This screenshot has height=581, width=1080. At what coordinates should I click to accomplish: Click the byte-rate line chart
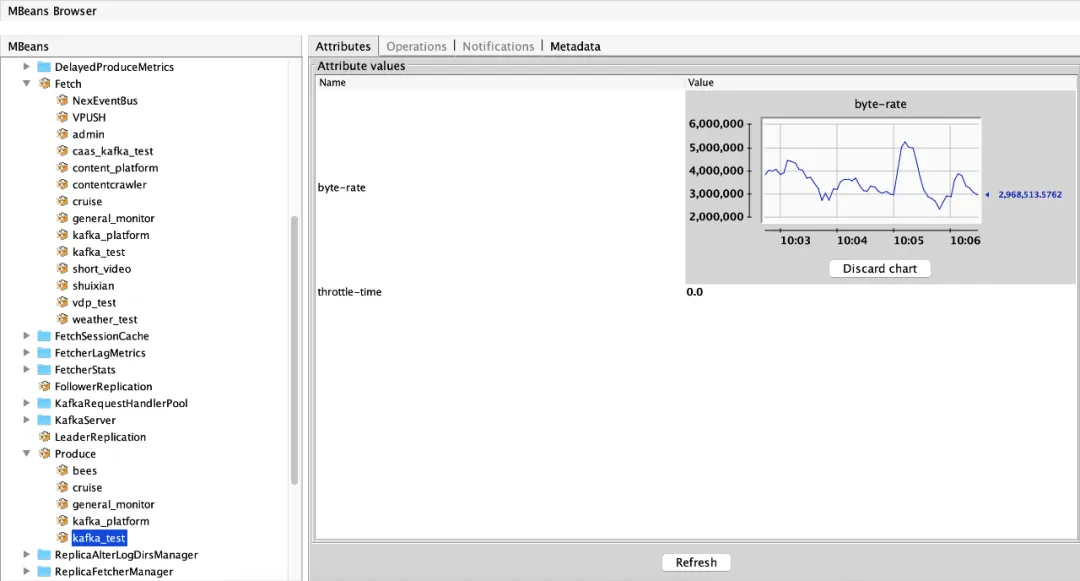(x=871, y=170)
